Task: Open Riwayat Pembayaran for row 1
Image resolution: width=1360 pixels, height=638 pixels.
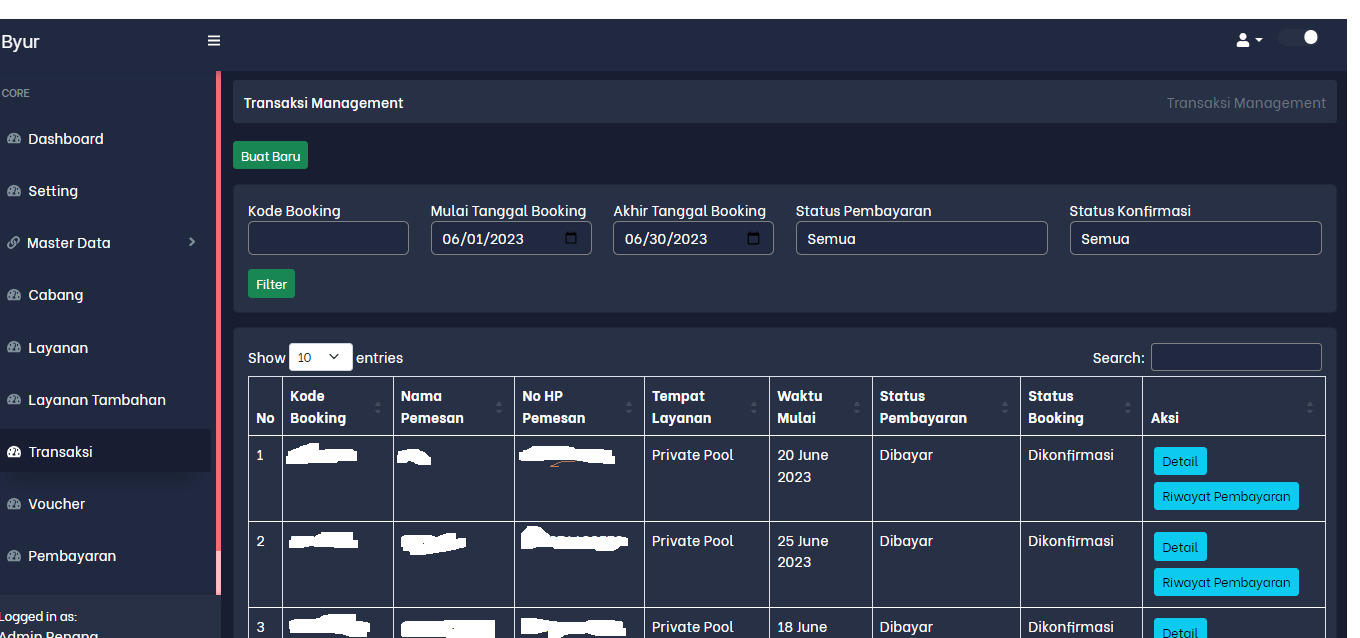Action: tap(1225, 496)
